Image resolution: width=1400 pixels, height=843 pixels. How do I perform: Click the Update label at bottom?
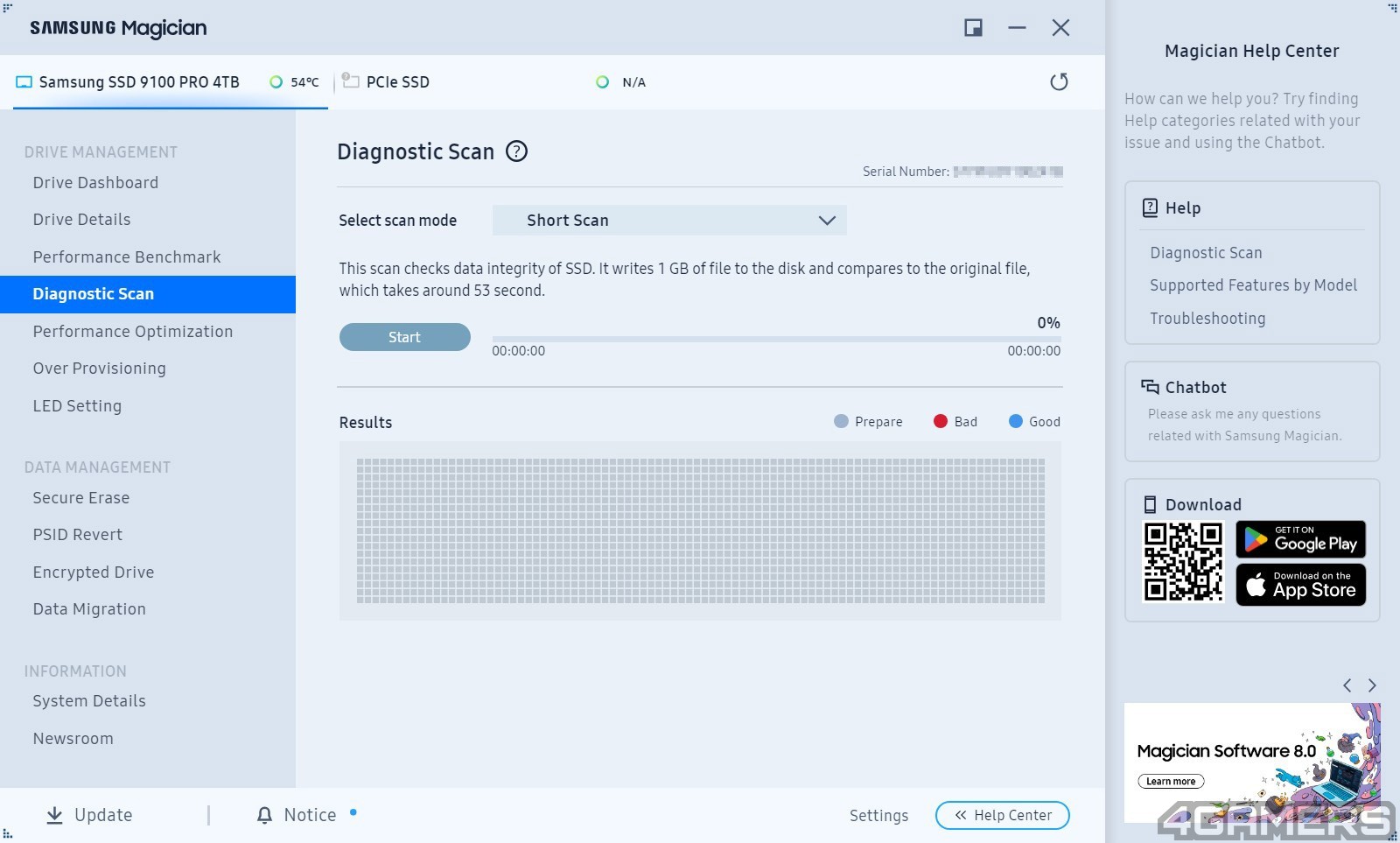[103, 815]
